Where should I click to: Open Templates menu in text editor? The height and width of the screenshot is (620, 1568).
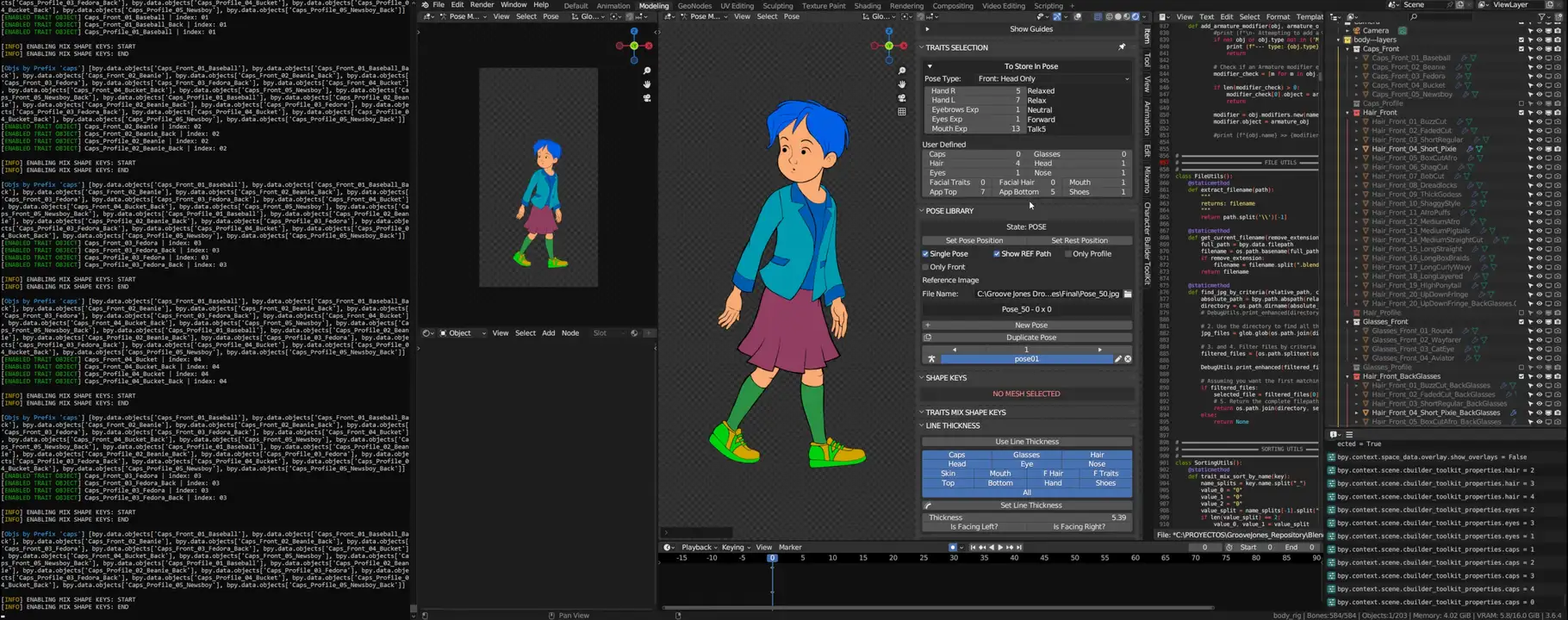(x=1310, y=16)
